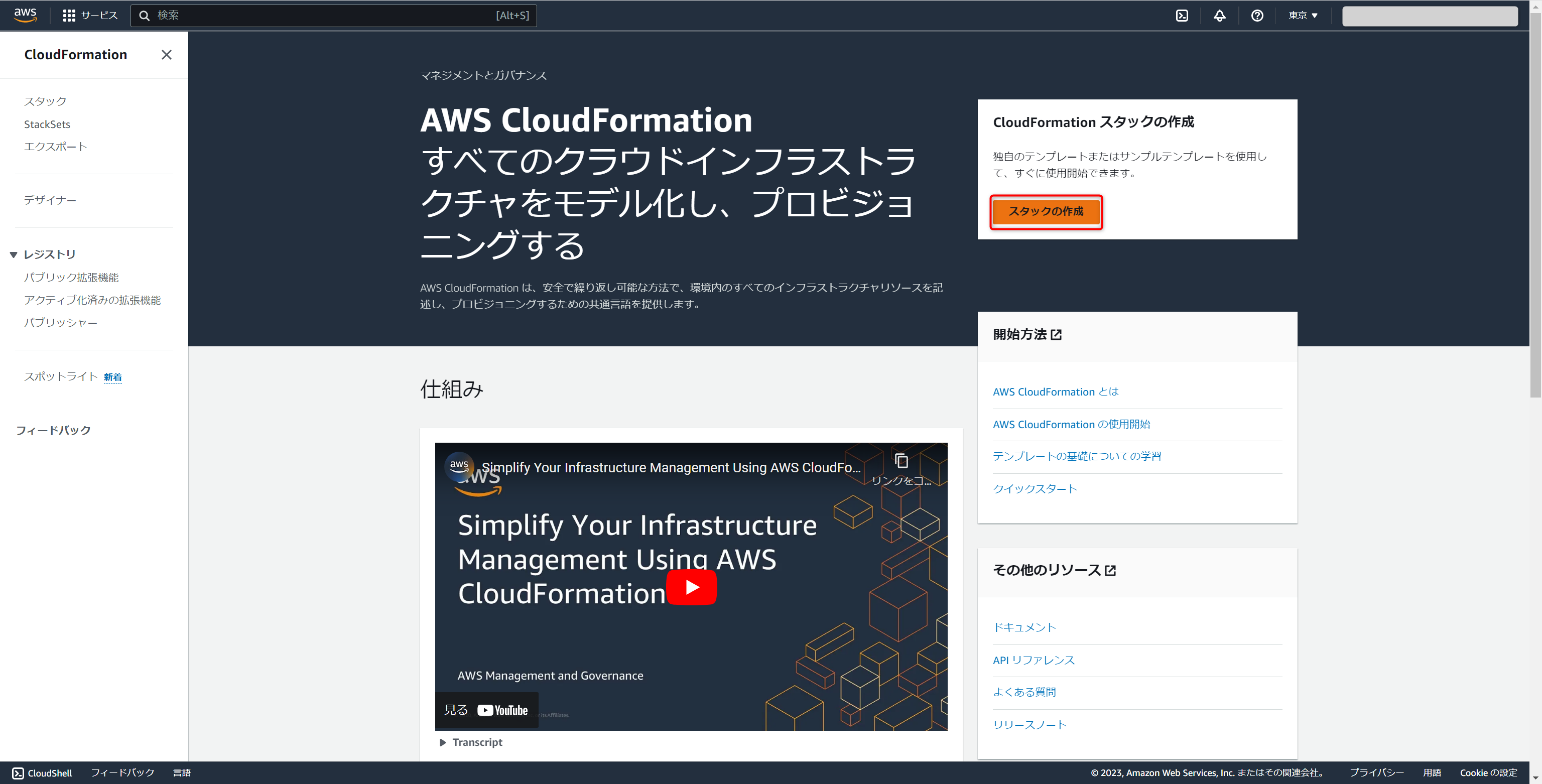Play the YouTube video
The height and width of the screenshot is (784, 1542).
click(x=691, y=587)
